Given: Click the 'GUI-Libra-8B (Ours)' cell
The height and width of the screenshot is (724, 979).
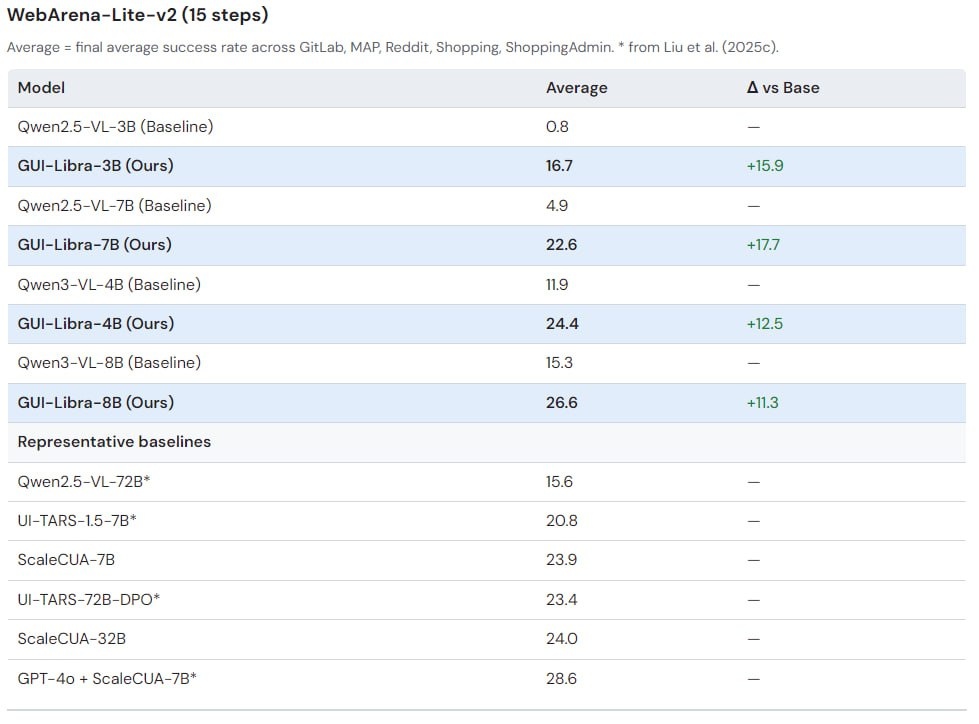Looking at the screenshot, I should coord(96,403).
